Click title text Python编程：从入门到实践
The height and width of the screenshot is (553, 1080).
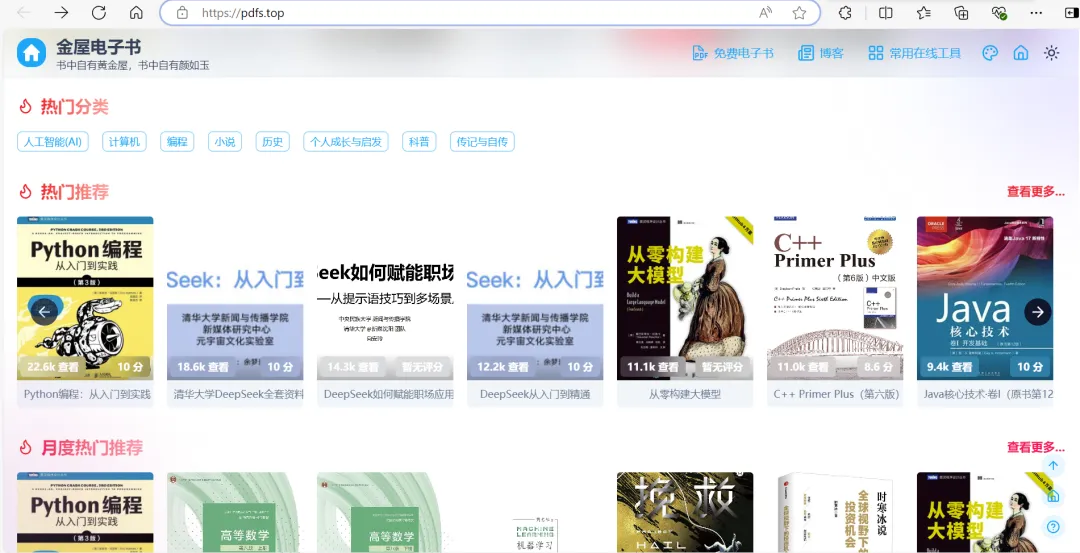click(87, 395)
